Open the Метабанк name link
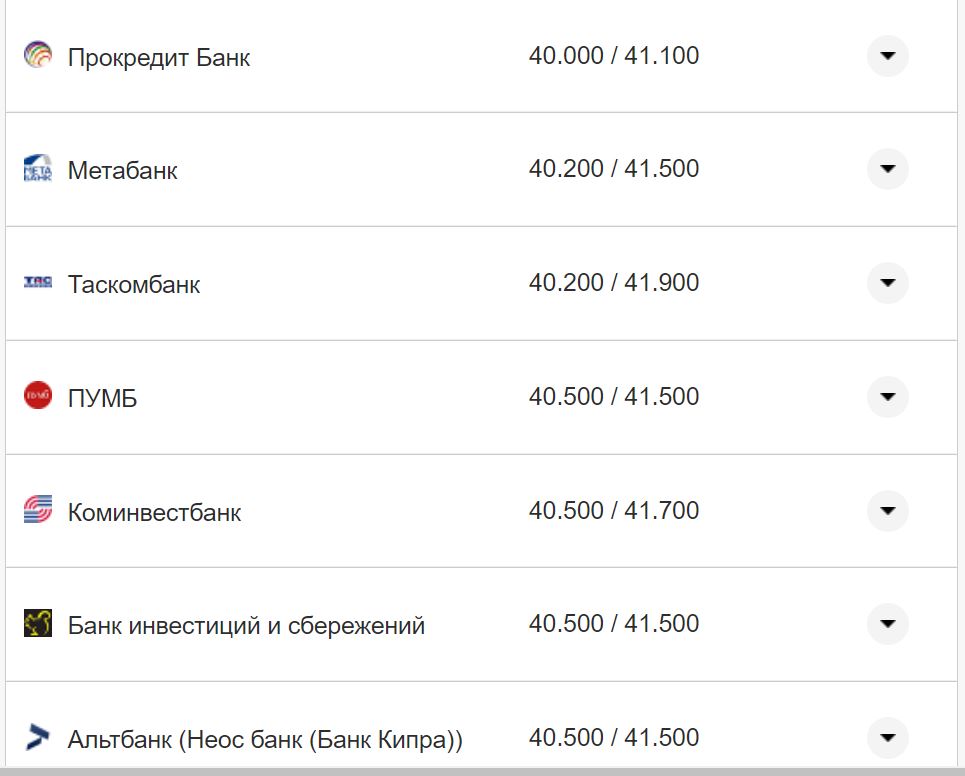 (x=122, y=171)
